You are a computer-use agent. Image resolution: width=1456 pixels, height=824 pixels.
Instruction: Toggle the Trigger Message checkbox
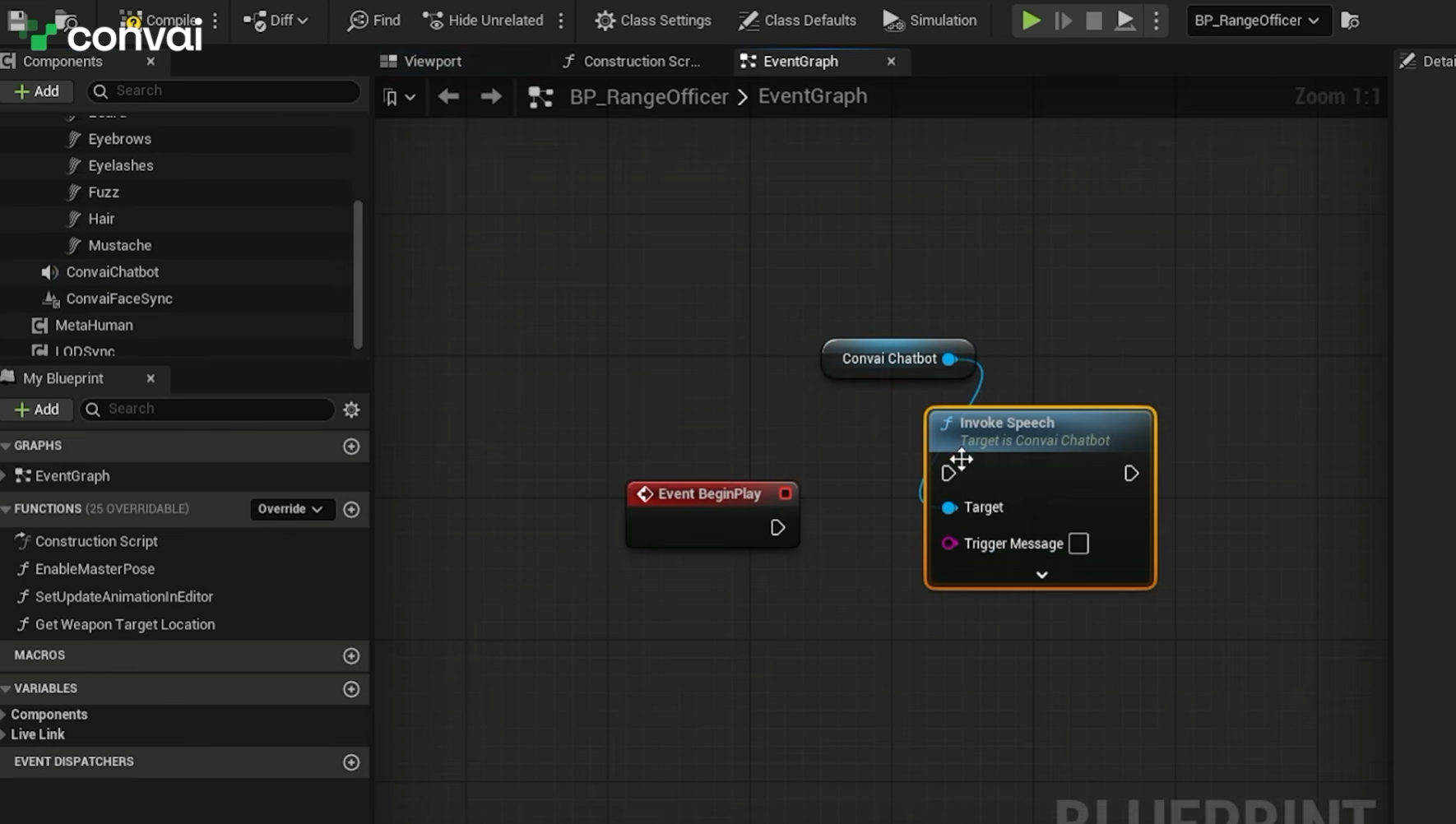tap(1078, 544)
